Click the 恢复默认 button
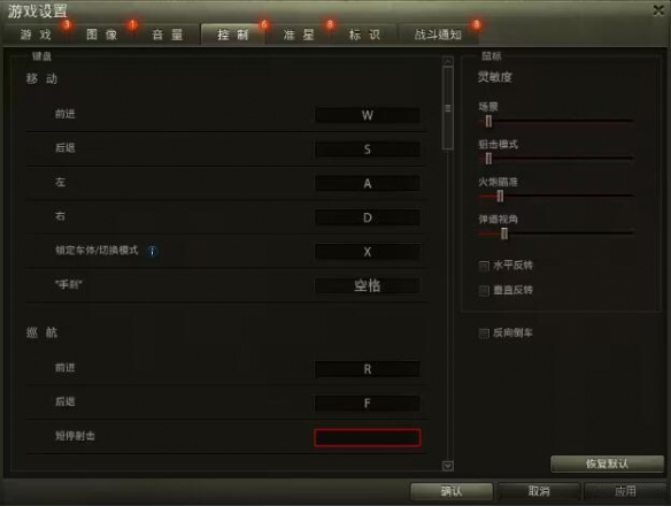The image size is (671, 507). coord(607,464)
